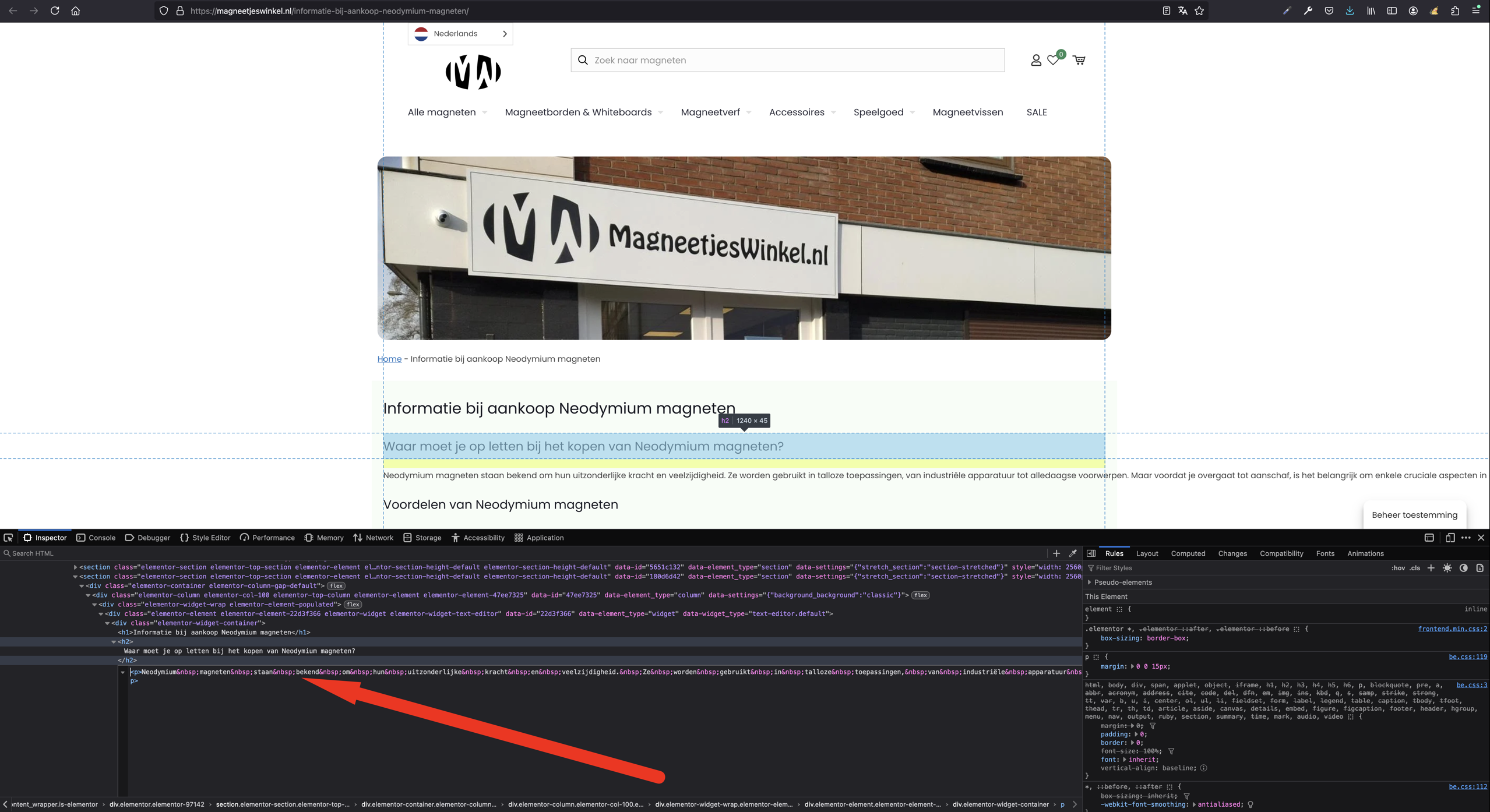This screenshot has width=1490, height=812.
Task: Open the wishlist heart icon
Action: (x=1054, y=60)
